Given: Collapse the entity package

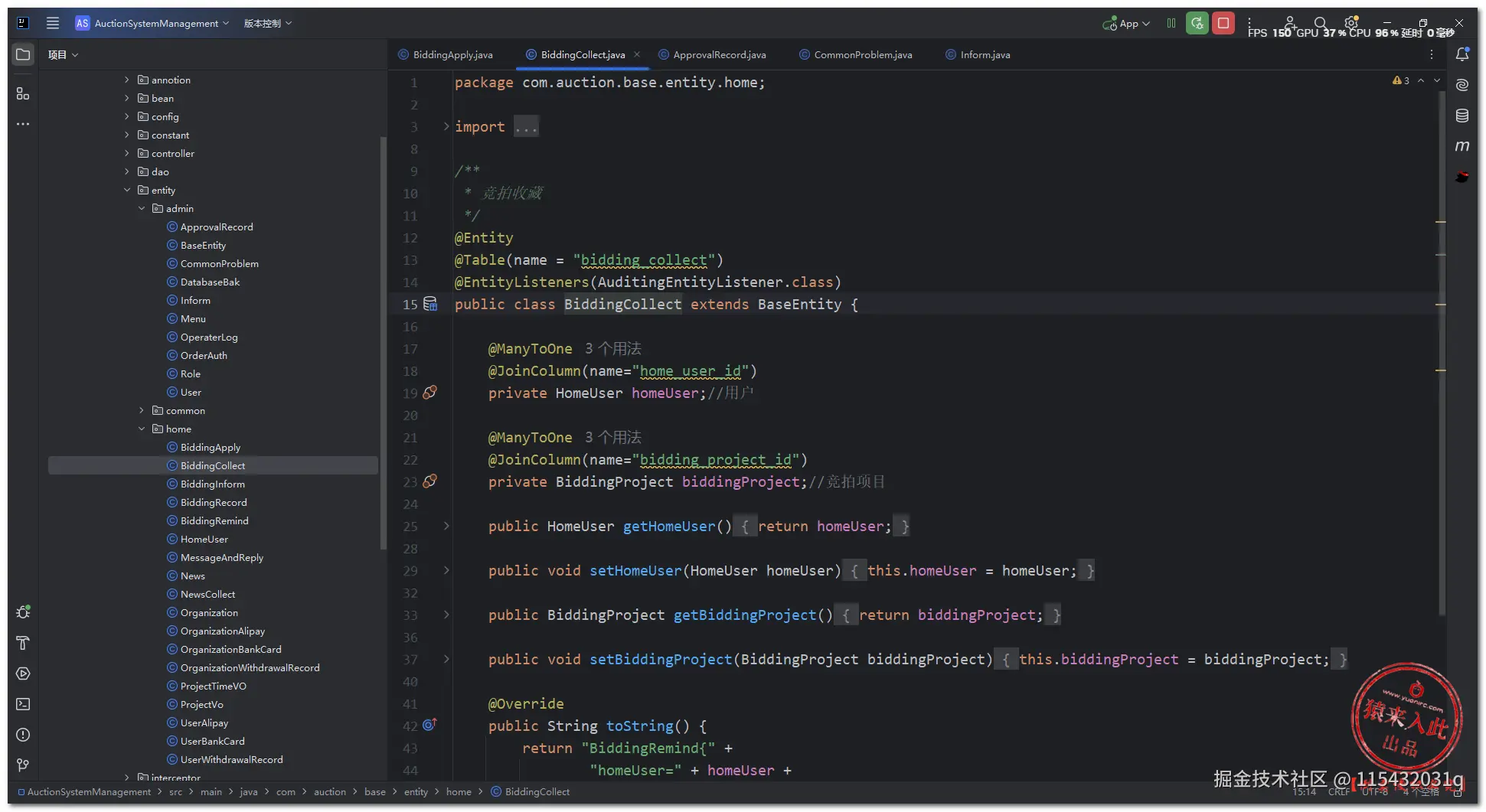Looking at the screenshot, I should (127, 190).
